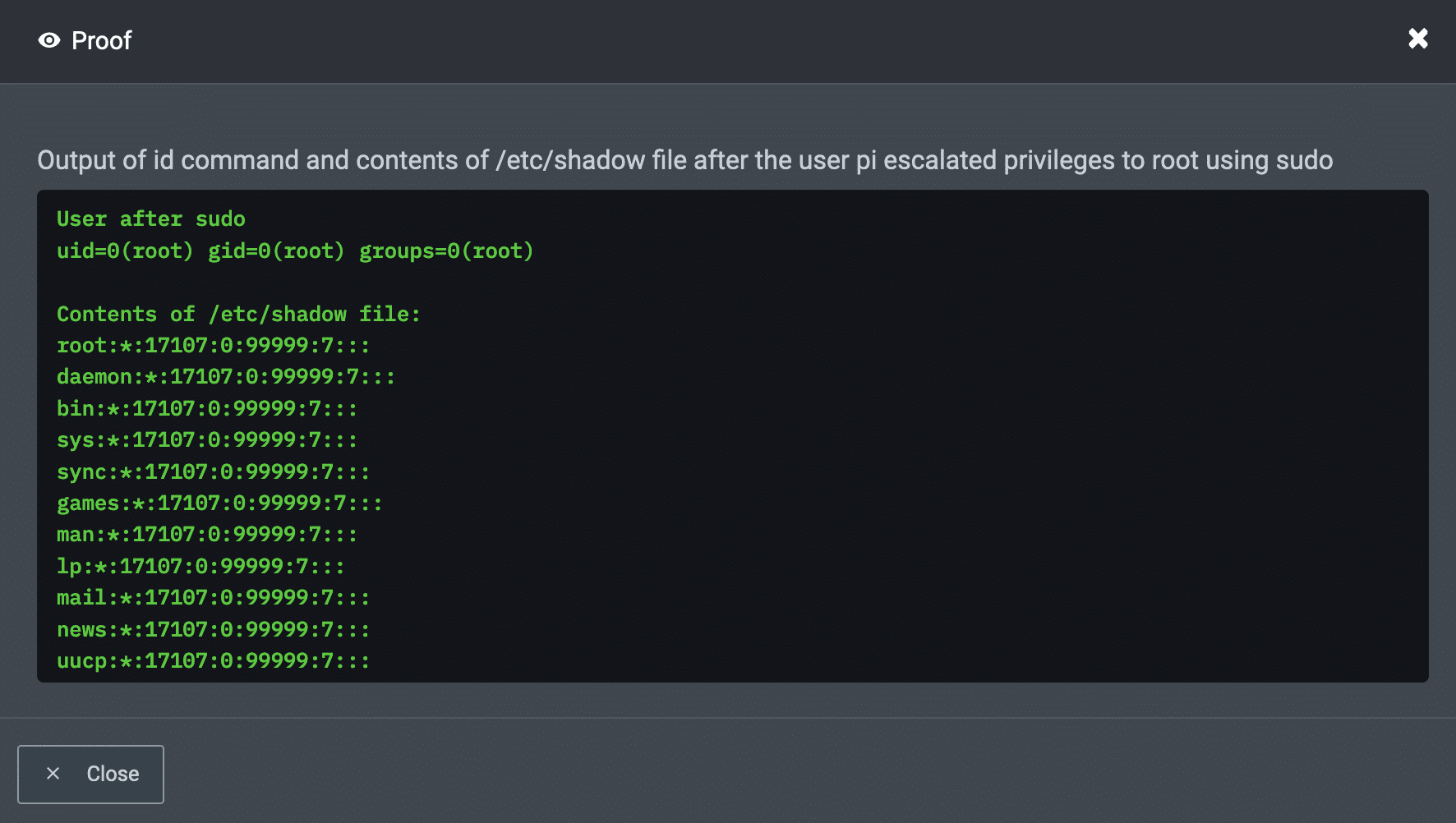This screenshot has width=1456, height=823.
Task: Click the games shadow entry line
Action: click(x=219, y=503)
